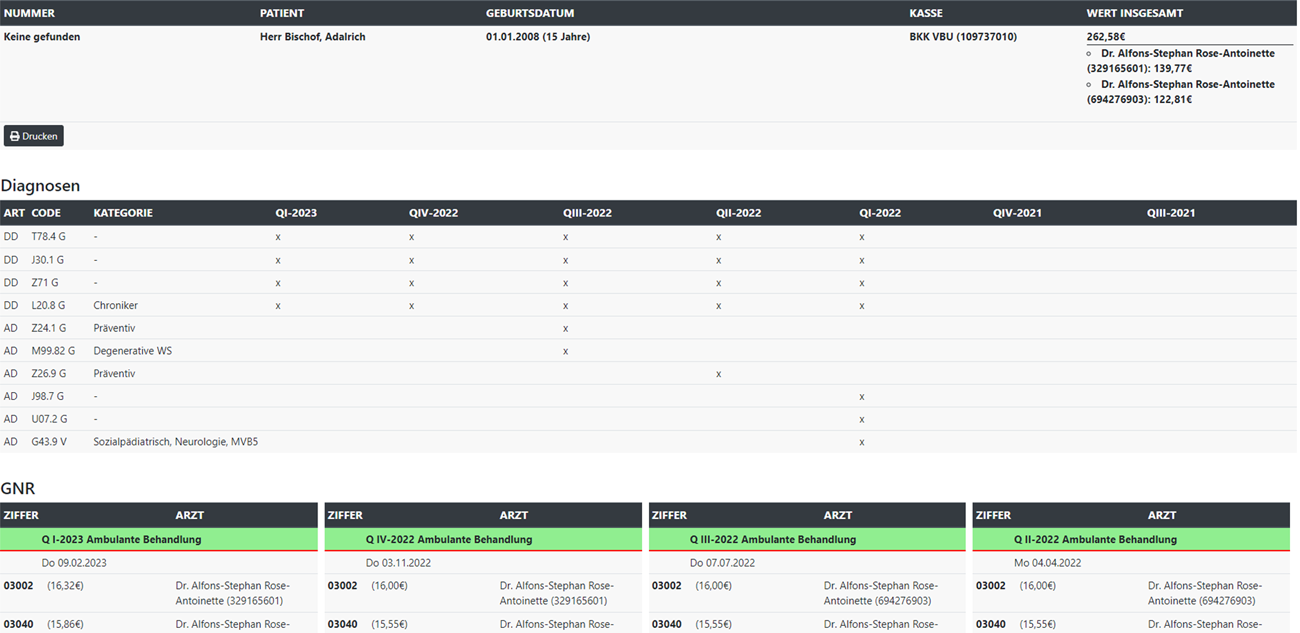This screenshot has height=633, width=1300.
Task: Click the Chroniker category in the L20.8 G row
Action: (x=116, y=305)
